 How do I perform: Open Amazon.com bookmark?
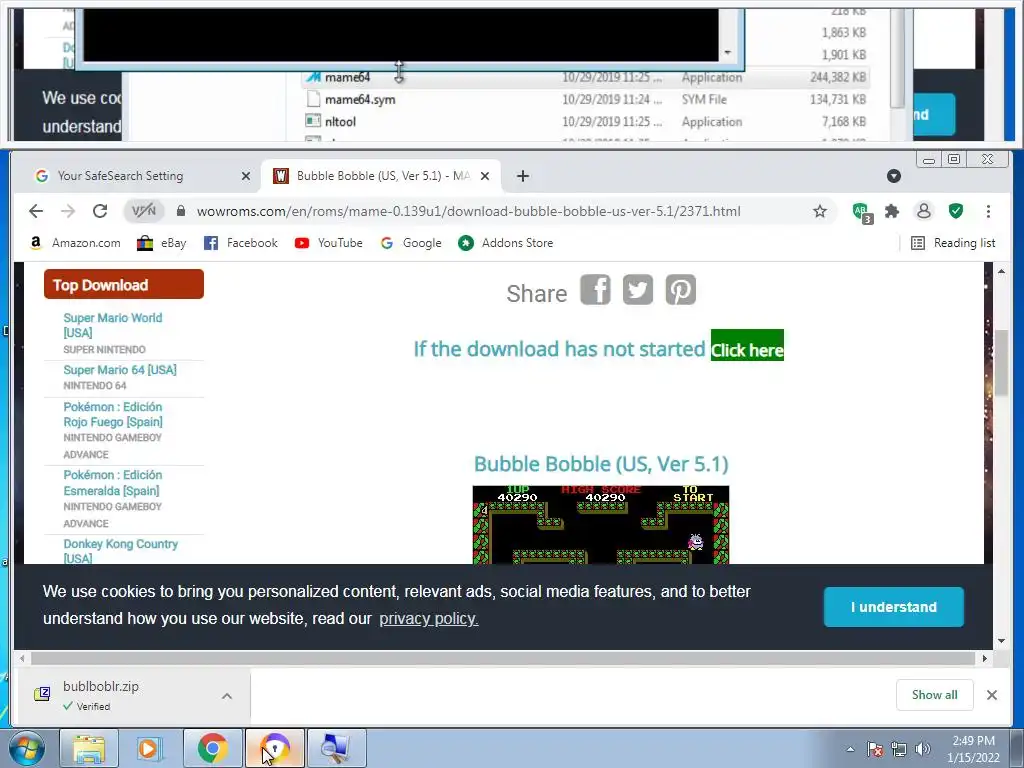point(75,243)
